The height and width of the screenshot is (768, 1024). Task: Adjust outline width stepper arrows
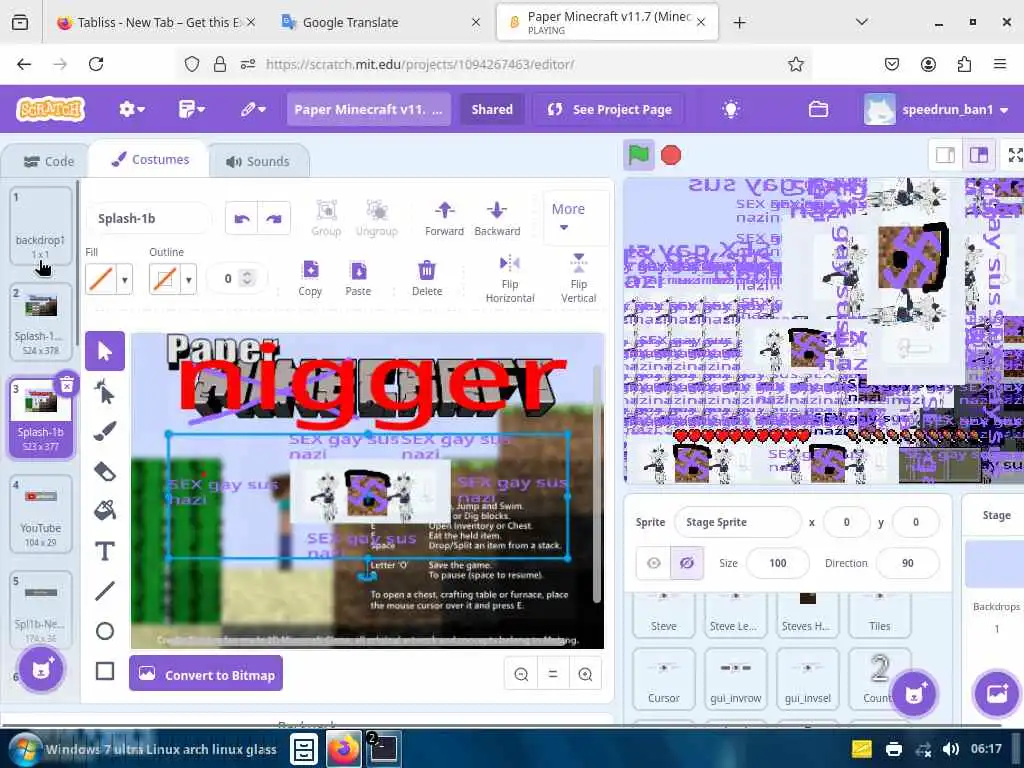tap(247, 278)
